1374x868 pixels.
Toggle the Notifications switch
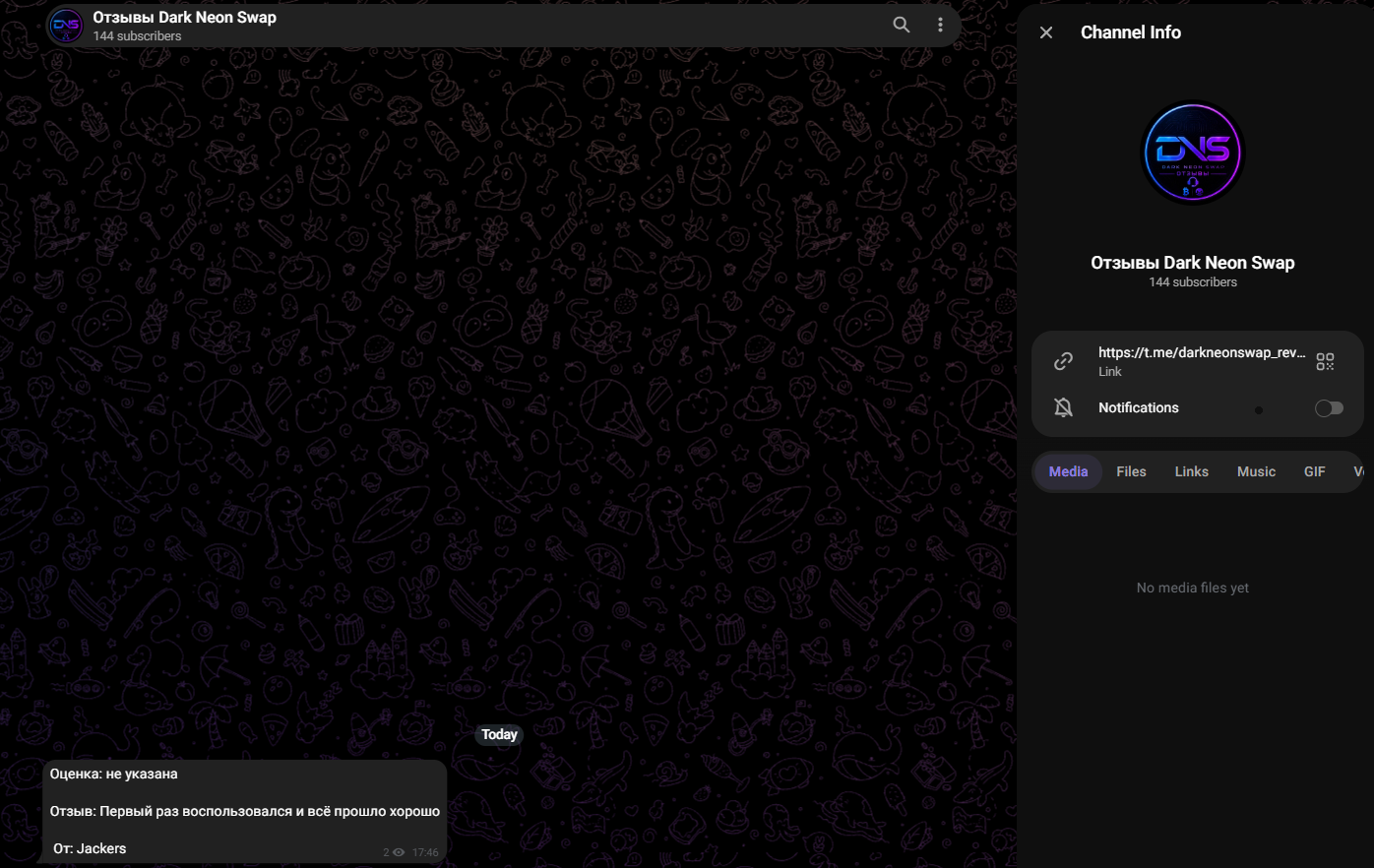click(1329, 407)
